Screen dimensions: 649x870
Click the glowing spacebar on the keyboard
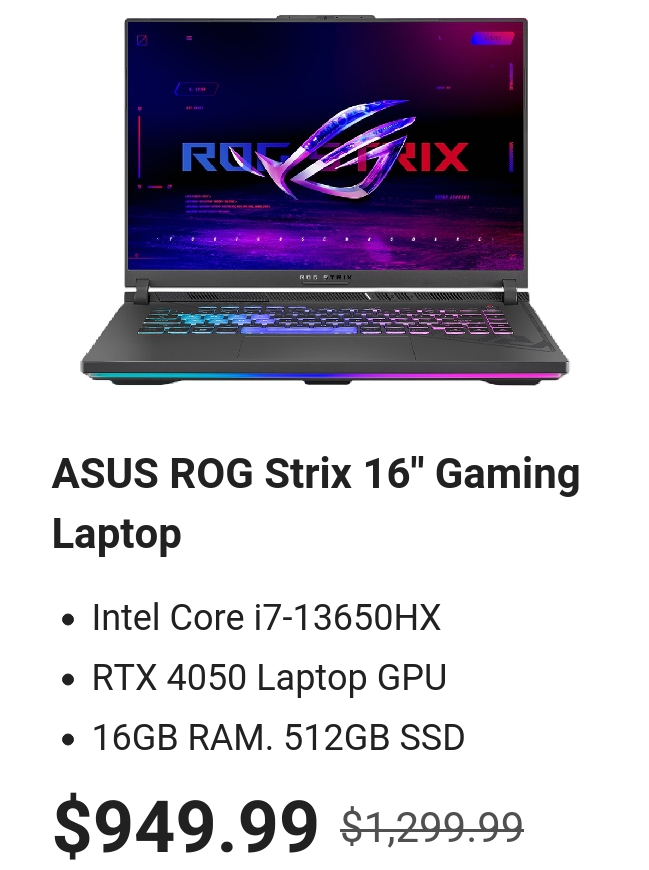coord(298,331)
